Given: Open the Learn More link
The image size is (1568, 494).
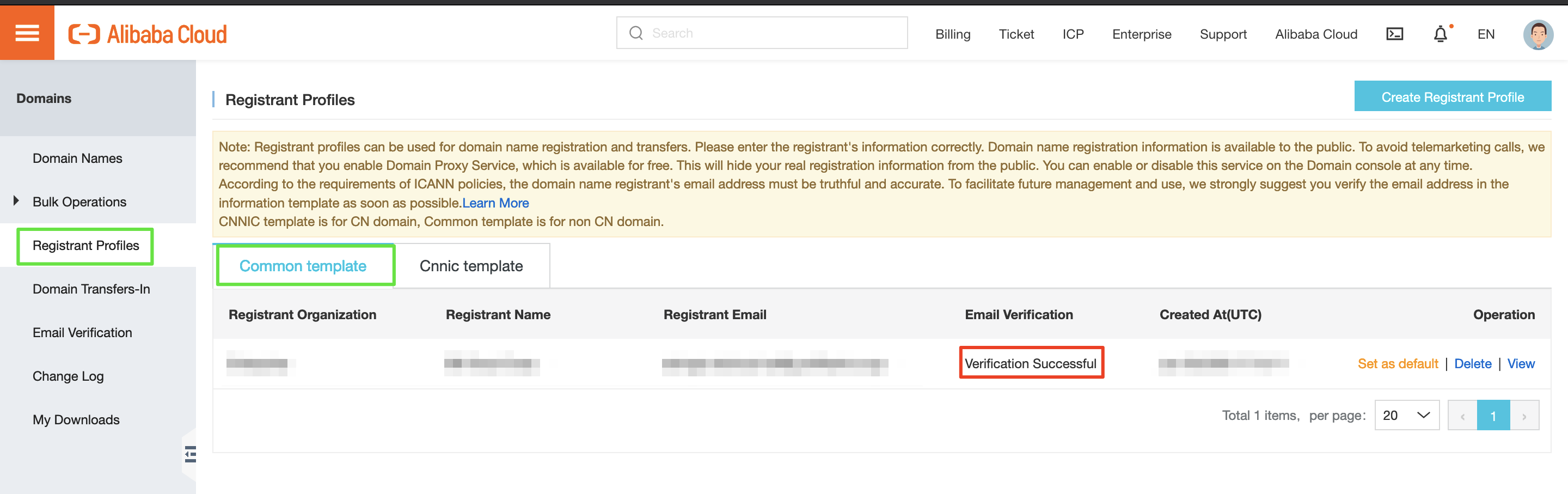Looking at the screenshot, I should coord(495,202).
